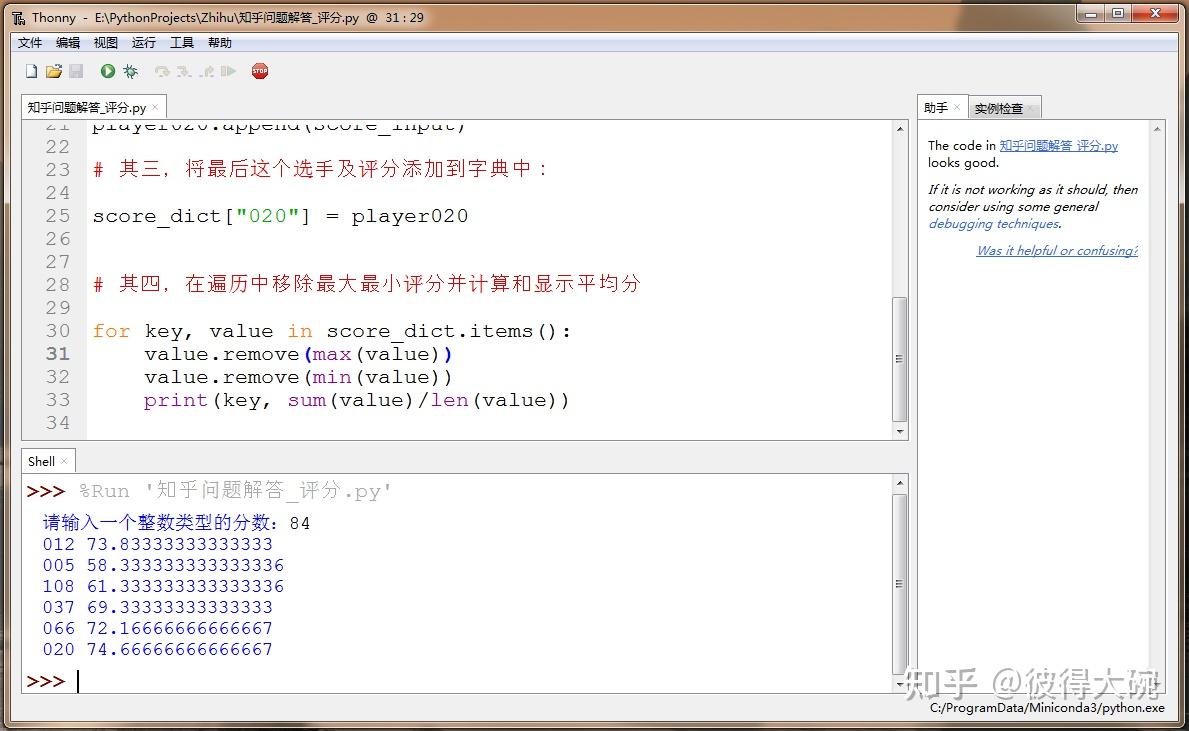This screenshot has width=1189, height=731.
Task: Open the debugging techniques link
Action: click(x=994, y=224)
